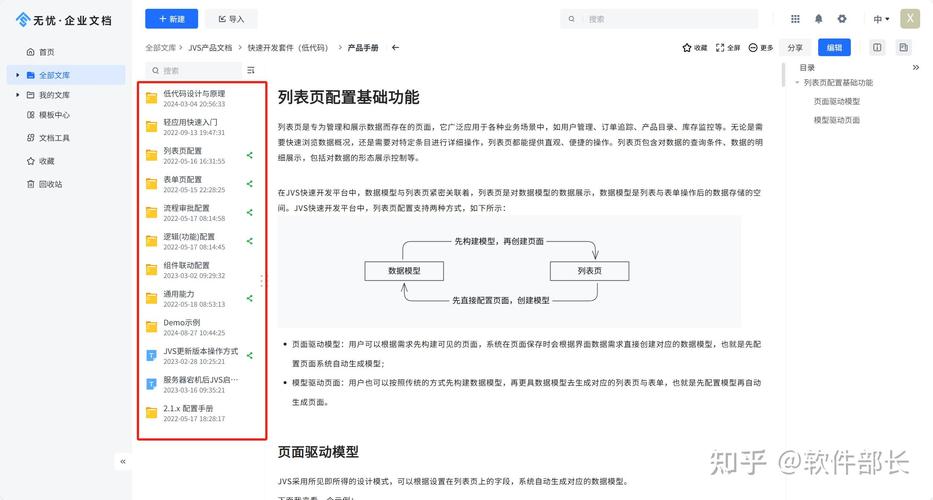Expand the 我的文库 tree node
933x500 pixels.
click(x=17, y=95)
